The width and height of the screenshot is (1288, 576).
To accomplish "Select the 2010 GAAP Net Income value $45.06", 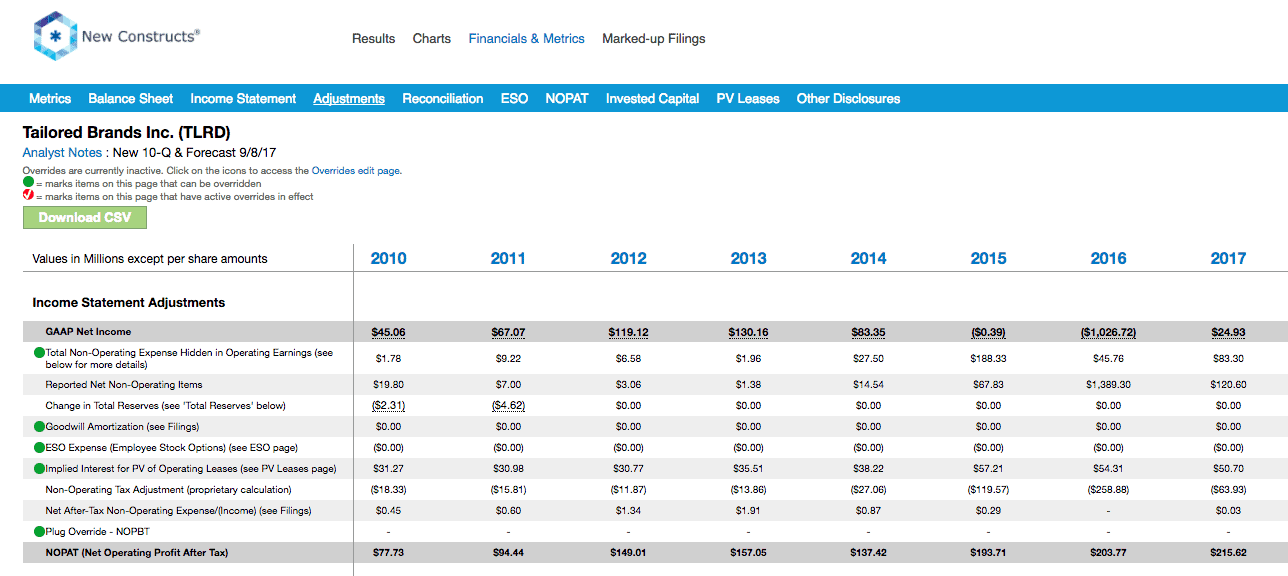I will pyautogui.click(x=389, y=332).
